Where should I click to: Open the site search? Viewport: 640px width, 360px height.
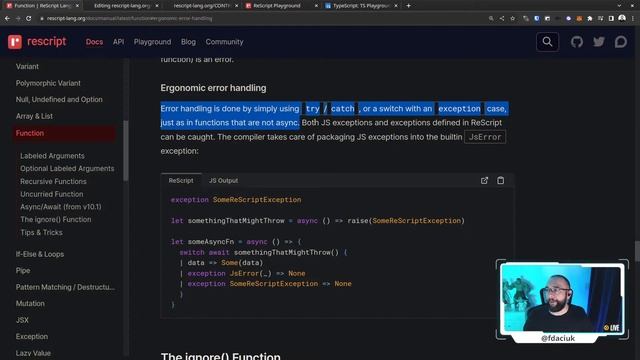(x=547, y=42)
